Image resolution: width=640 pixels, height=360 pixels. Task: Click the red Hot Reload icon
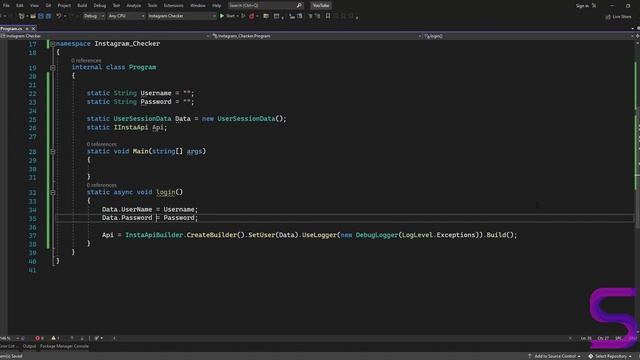click(251, 16)
